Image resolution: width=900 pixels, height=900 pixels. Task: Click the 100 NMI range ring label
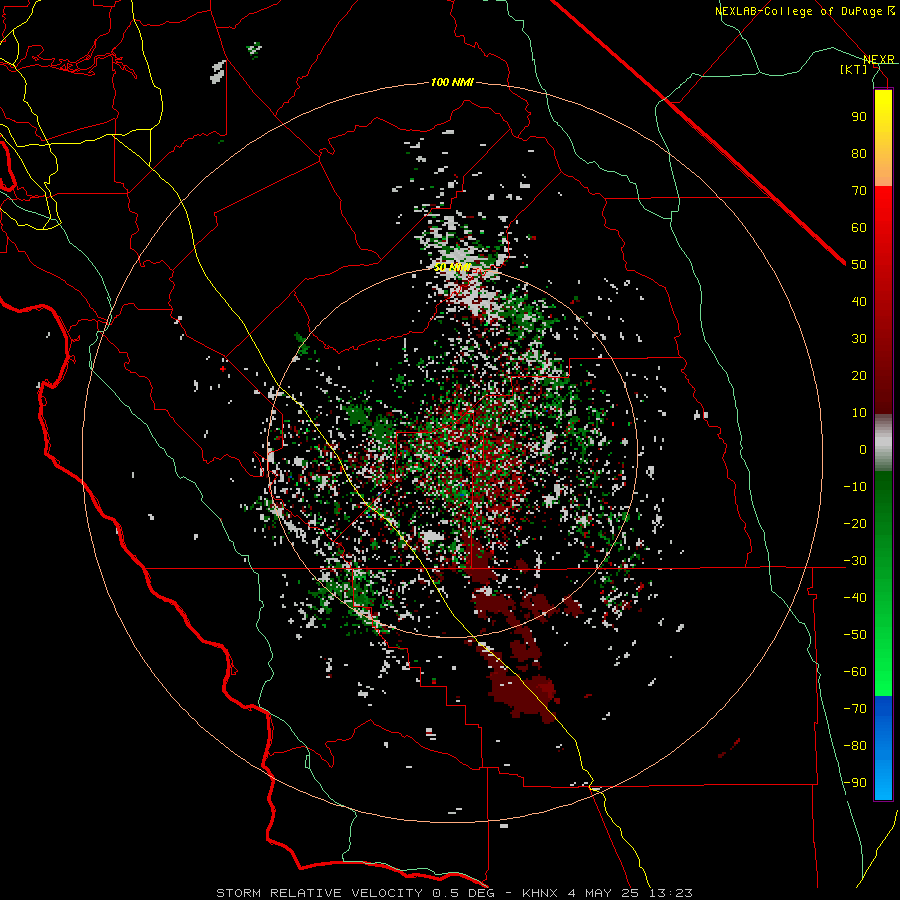coord(452,83)
